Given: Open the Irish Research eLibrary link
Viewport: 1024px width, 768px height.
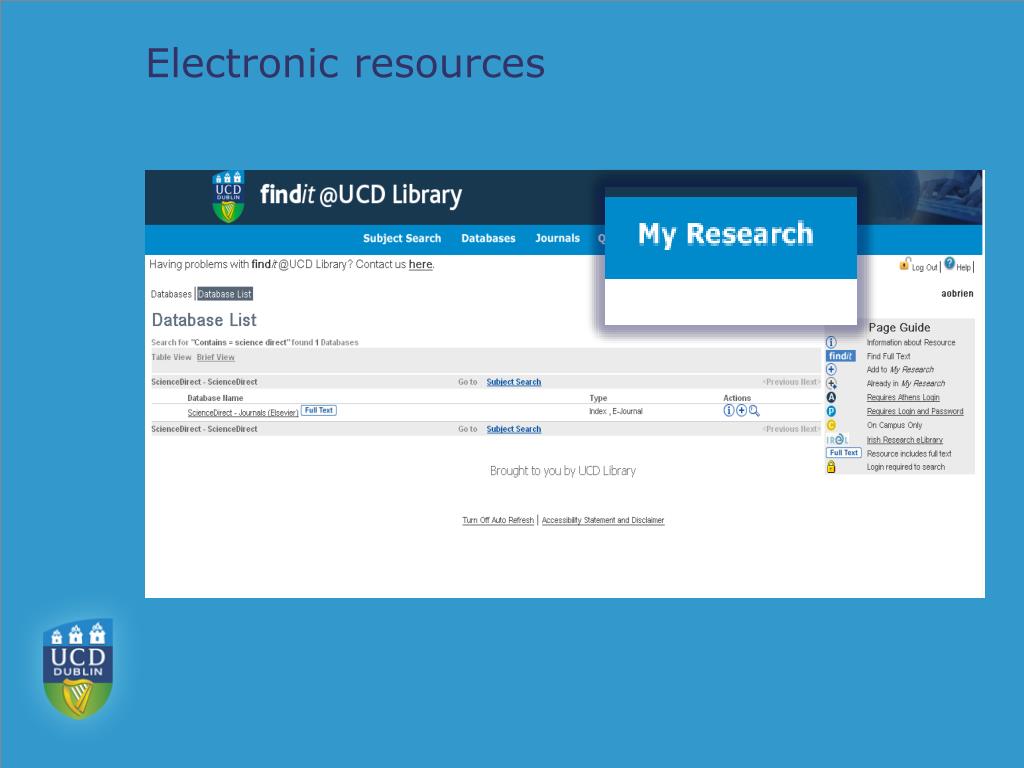Looking at the screenshot, I should (904, 440).
